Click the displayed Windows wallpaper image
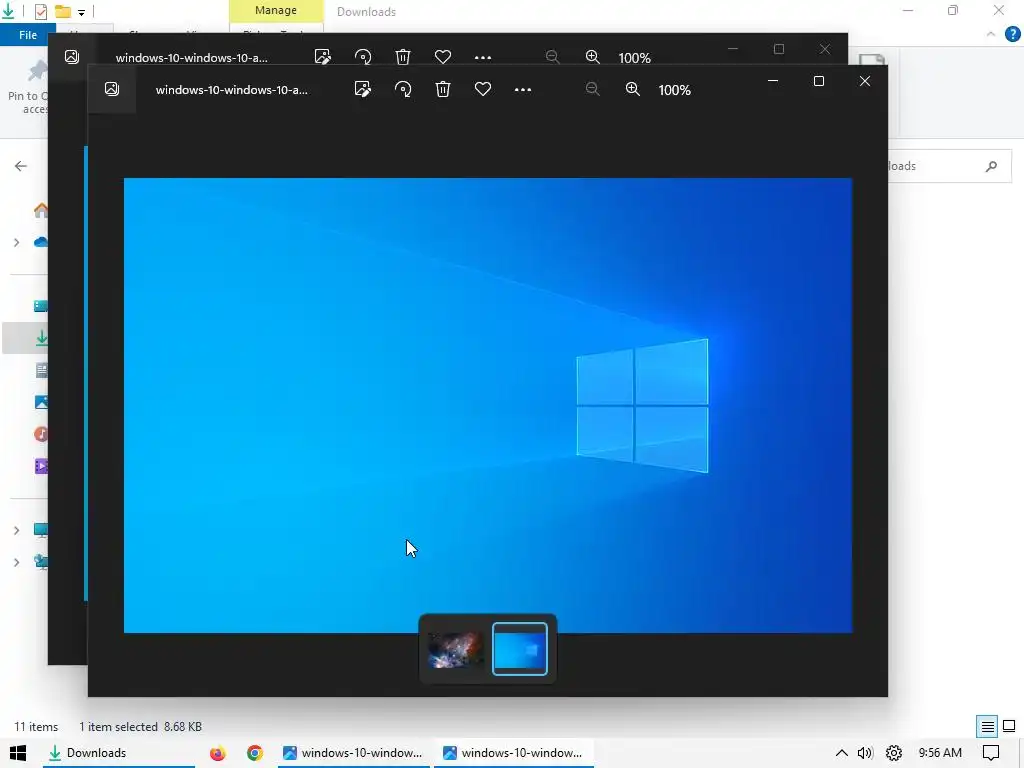This screenshot has height=768, width=1024. (x=488, y=405)
